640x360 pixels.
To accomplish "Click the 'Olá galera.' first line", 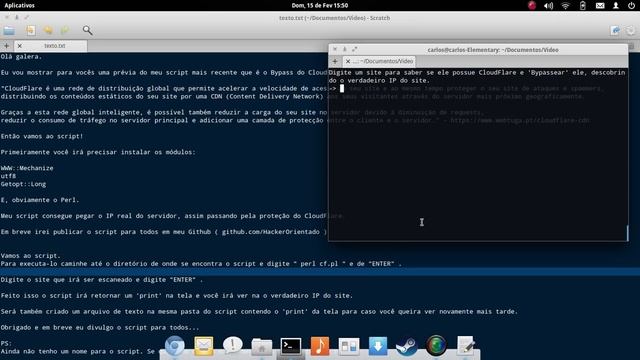I will [x=21, y=56].
